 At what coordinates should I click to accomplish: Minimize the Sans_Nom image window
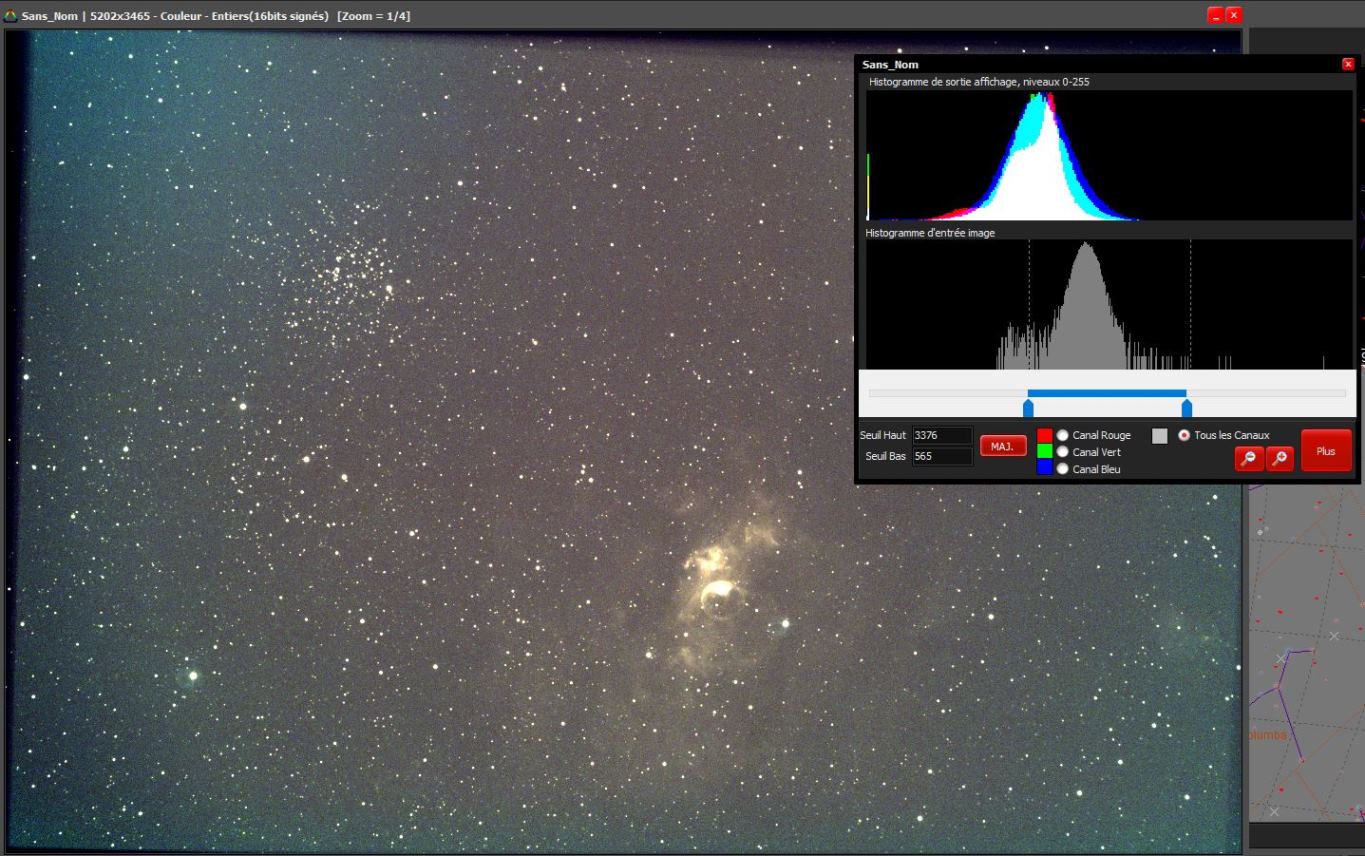(1216, 15)
